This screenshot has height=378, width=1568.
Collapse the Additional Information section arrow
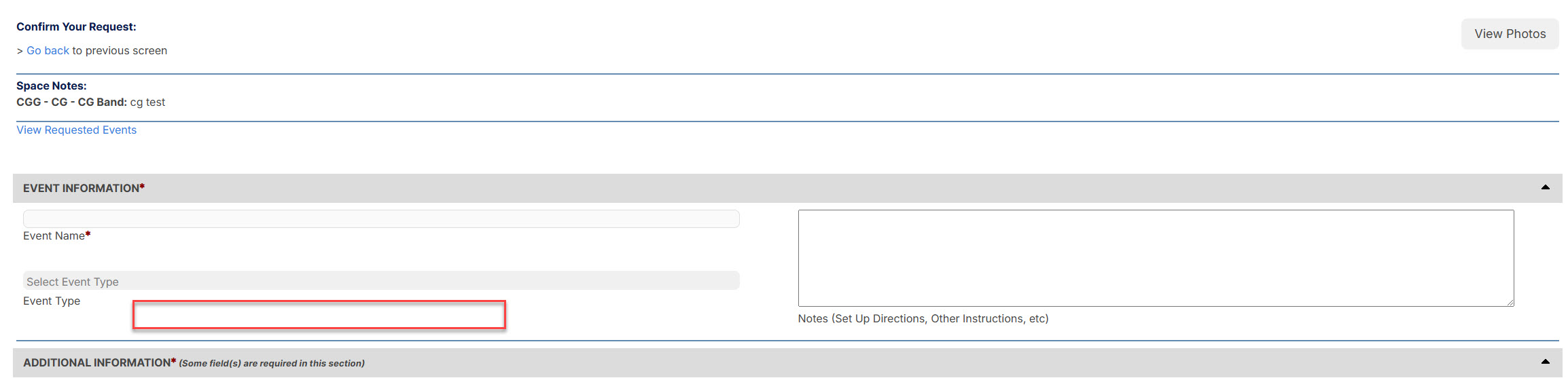pos(1546,362)
